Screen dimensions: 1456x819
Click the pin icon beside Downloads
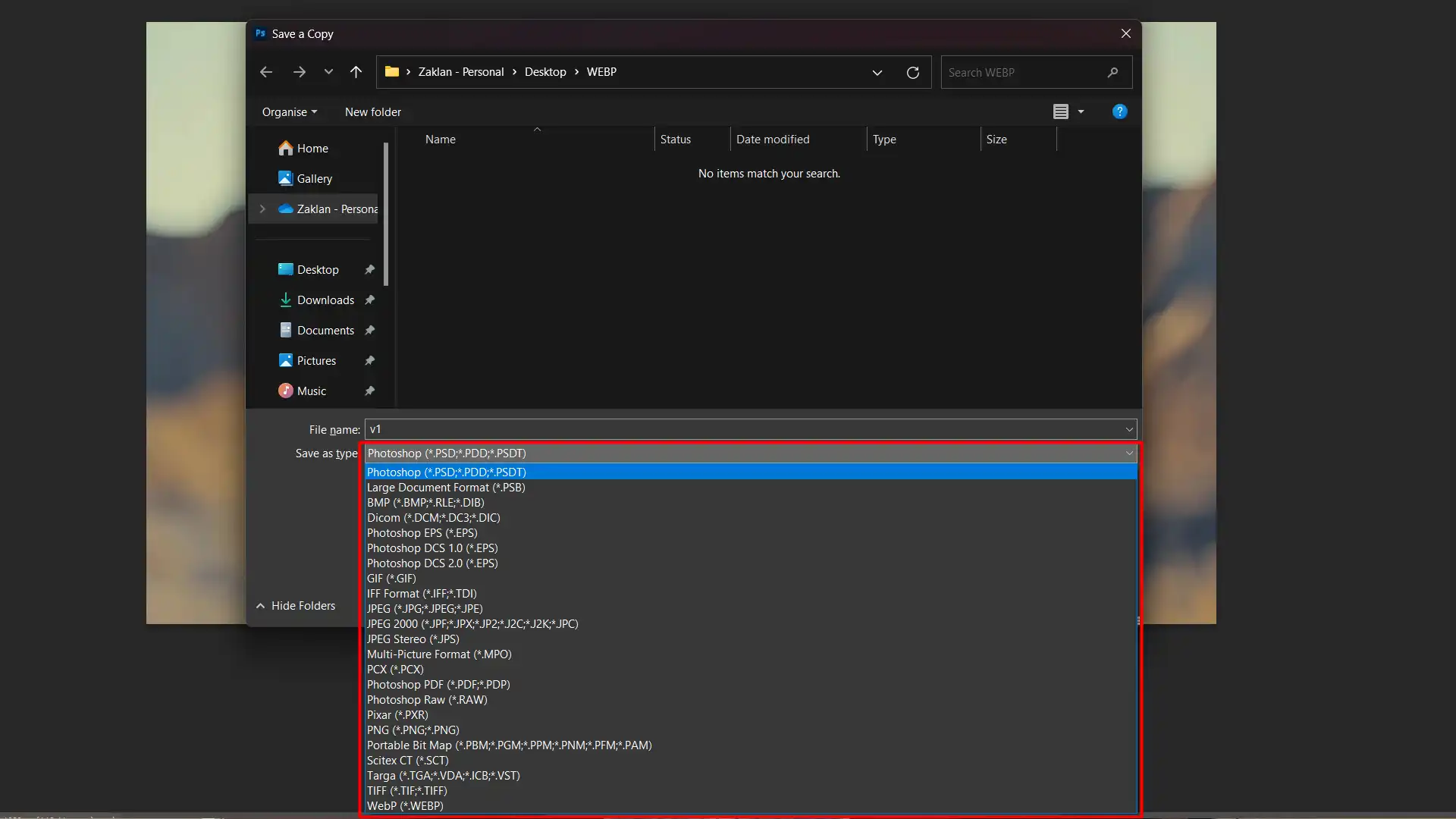point(369,300)
